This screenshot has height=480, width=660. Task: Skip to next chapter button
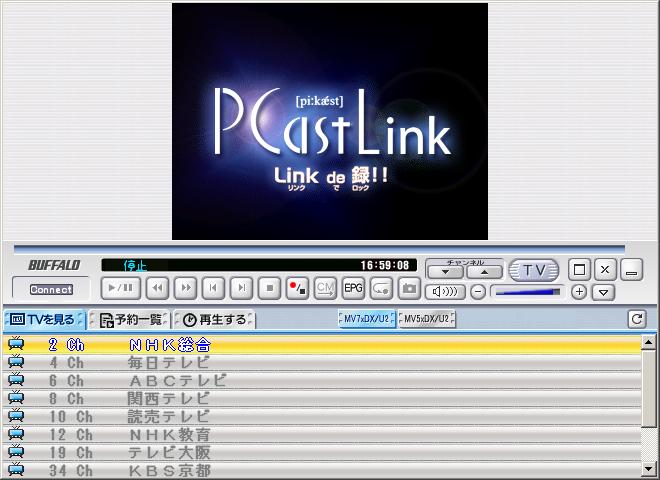point(241,288)
